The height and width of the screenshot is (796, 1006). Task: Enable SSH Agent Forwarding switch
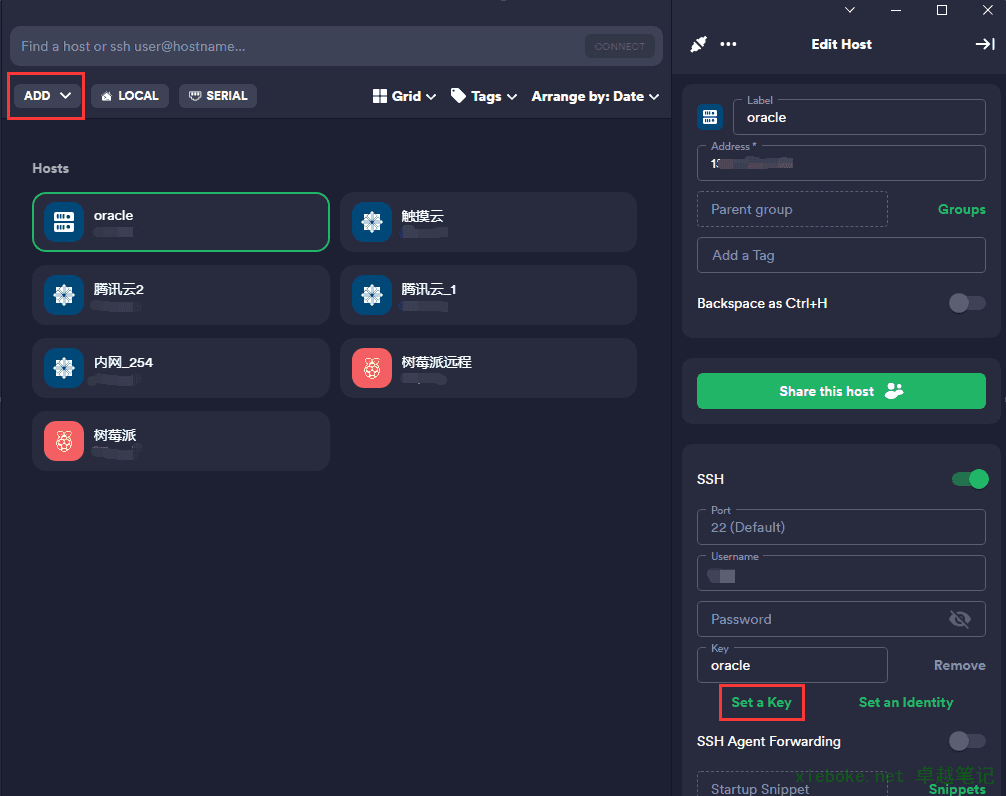[x=966, y=741]
